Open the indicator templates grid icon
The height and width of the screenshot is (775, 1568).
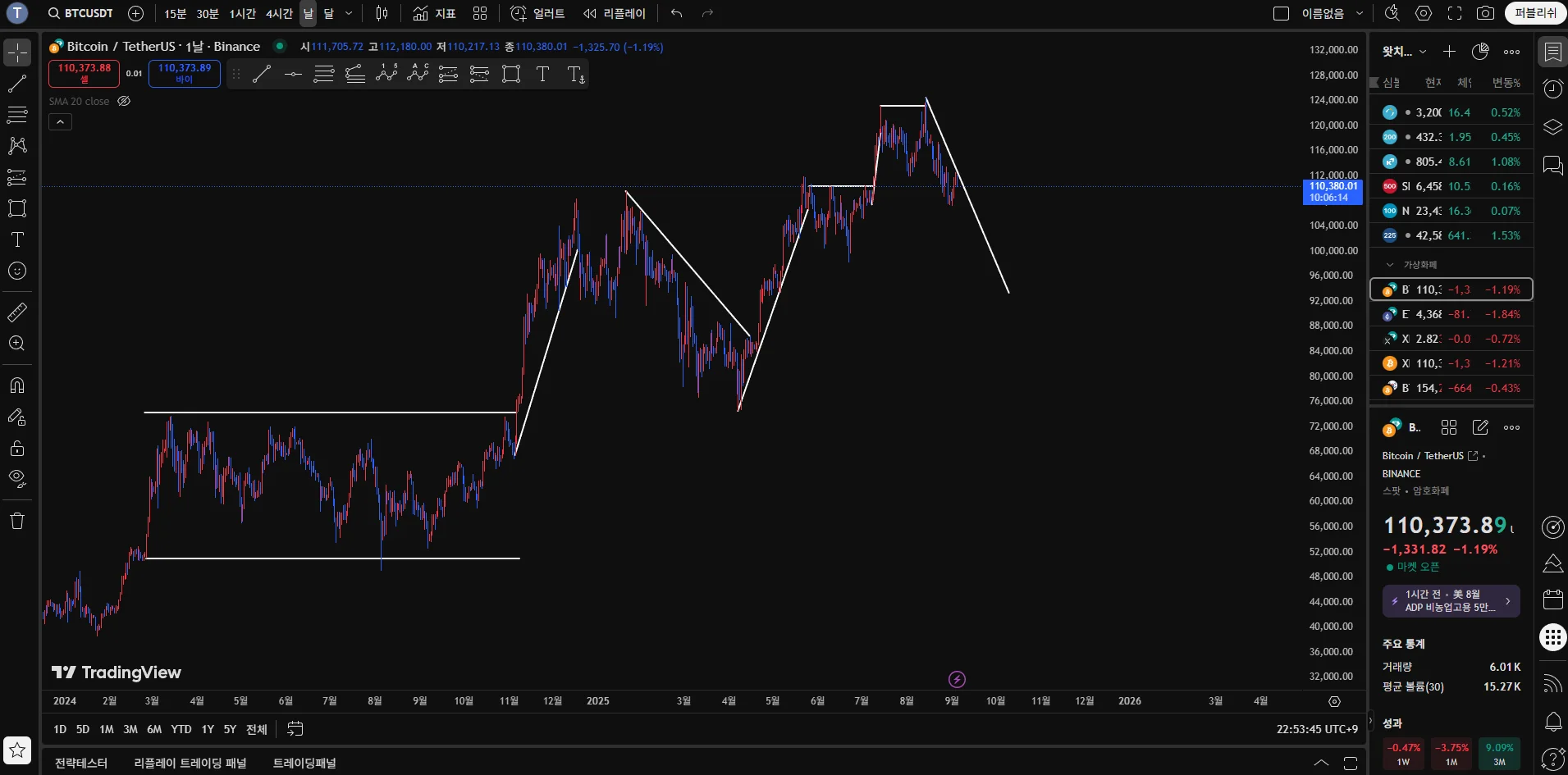pyautogui.click(x=480, y=13)
